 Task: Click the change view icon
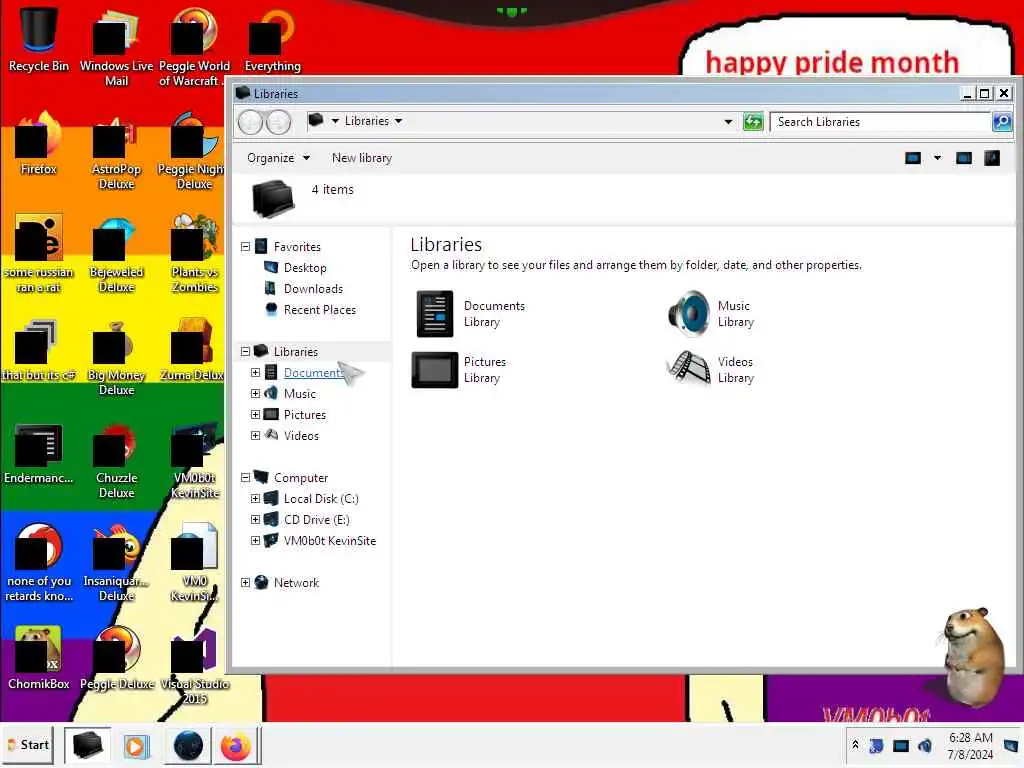[913, 158]
